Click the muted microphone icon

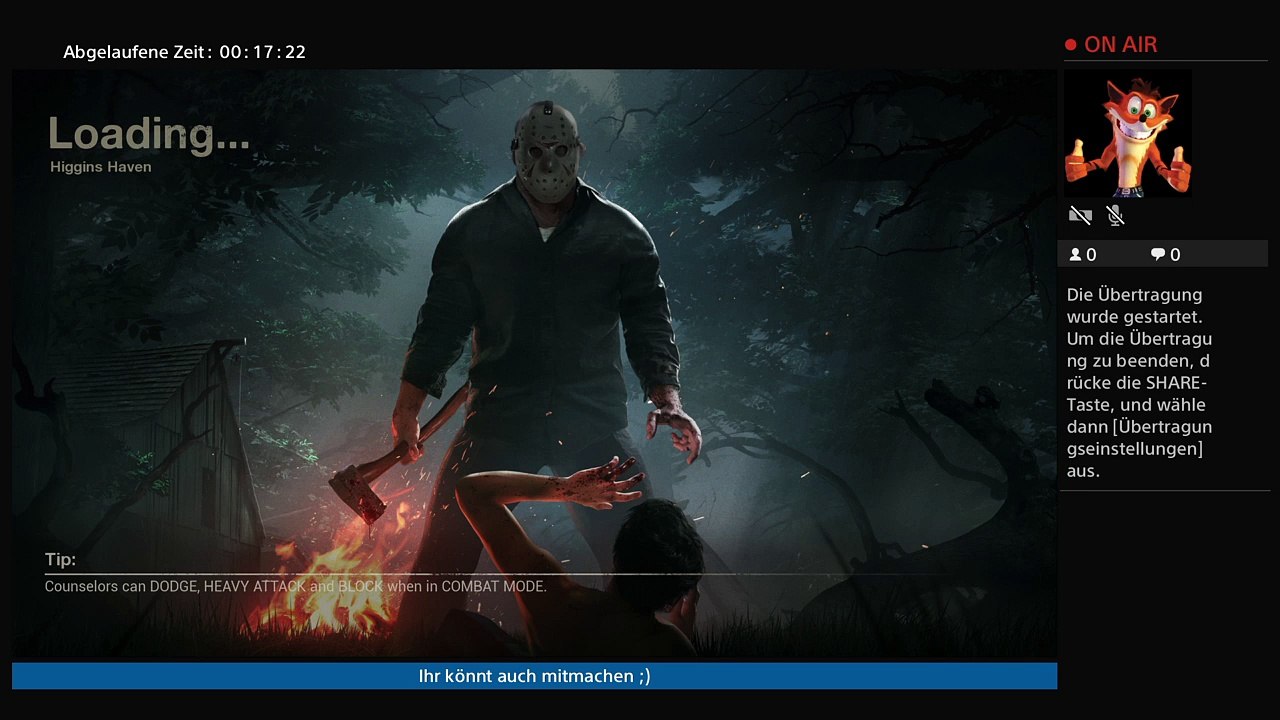tap(1116, 215)
